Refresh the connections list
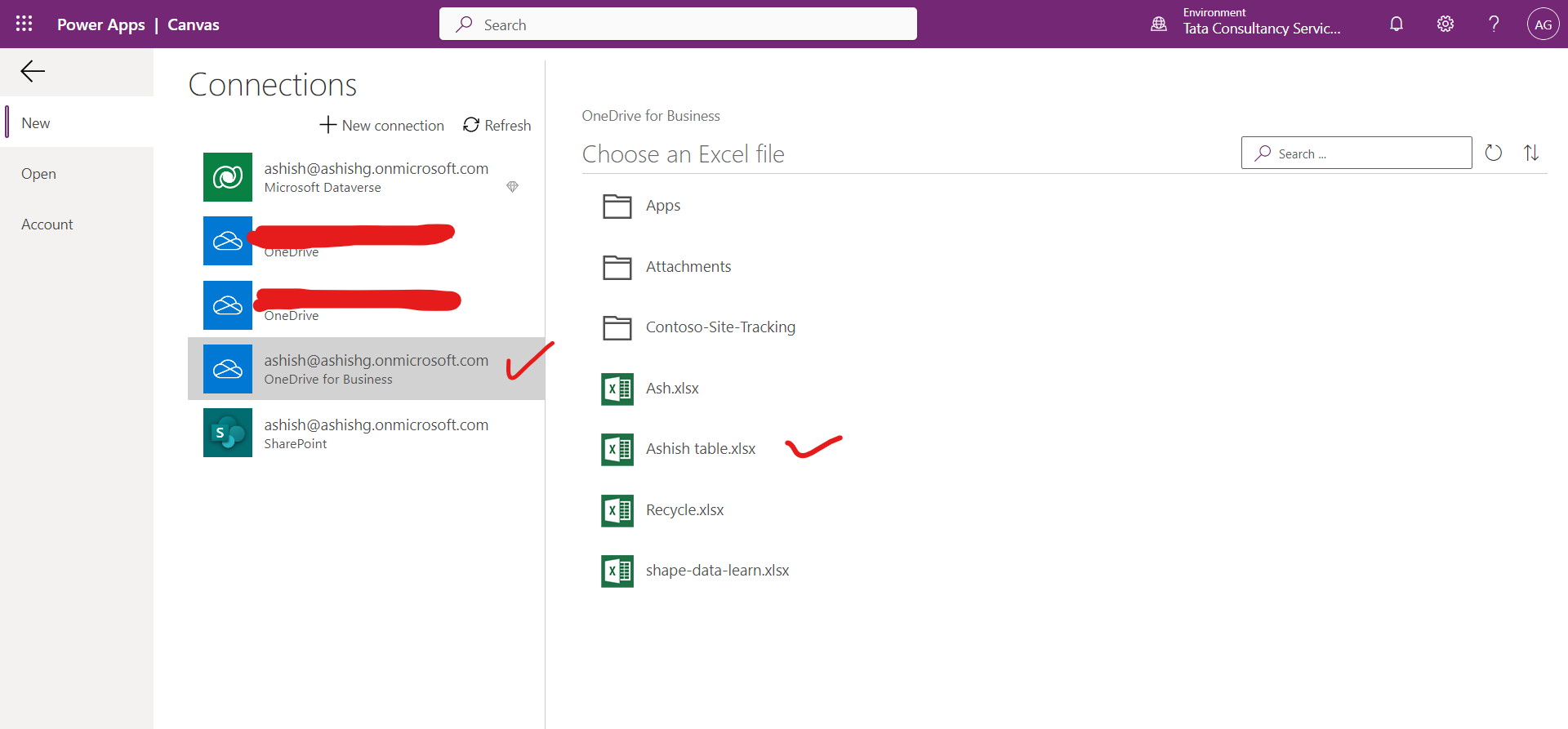 (x=497, y=125)
